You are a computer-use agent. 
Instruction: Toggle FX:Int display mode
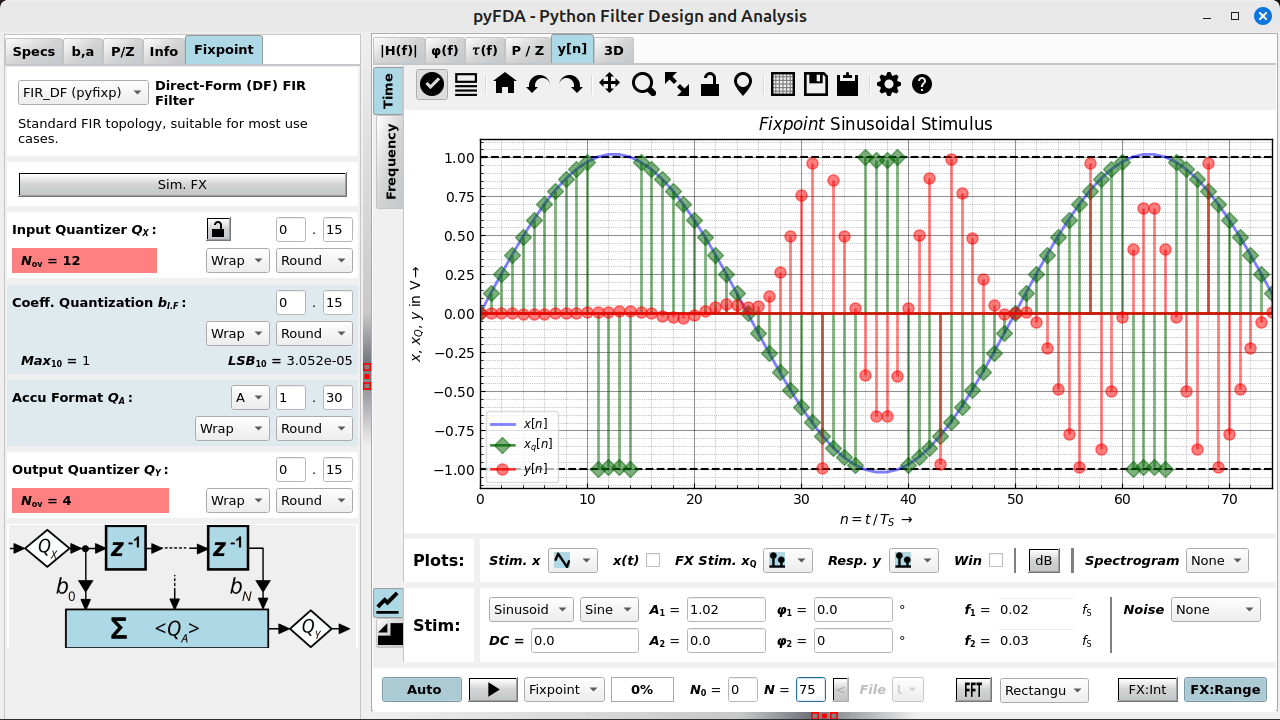[1147, 689]
